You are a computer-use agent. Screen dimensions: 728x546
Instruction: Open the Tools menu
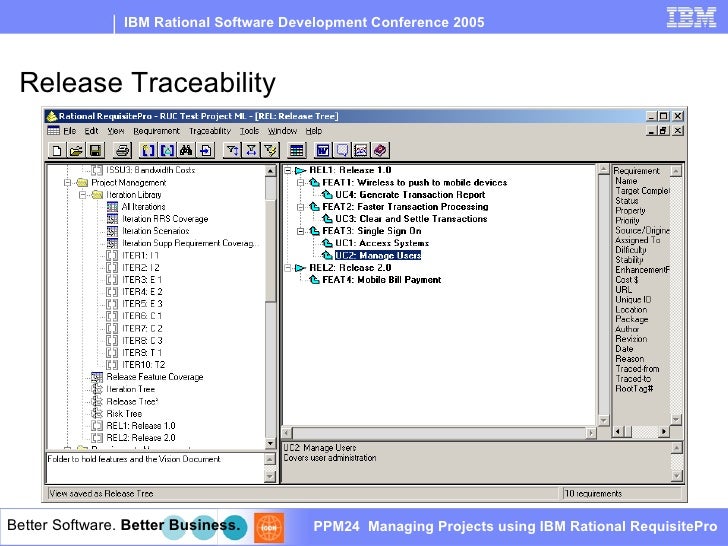249,131
